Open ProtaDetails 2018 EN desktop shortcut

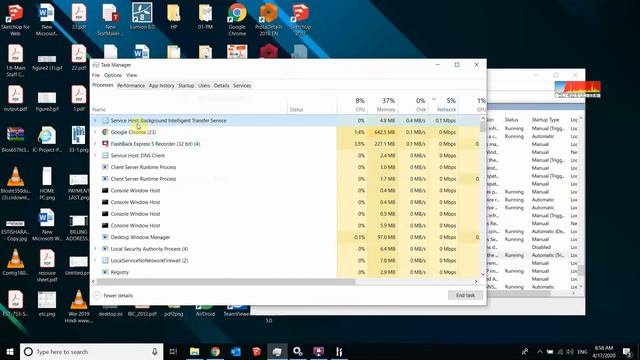269,19
